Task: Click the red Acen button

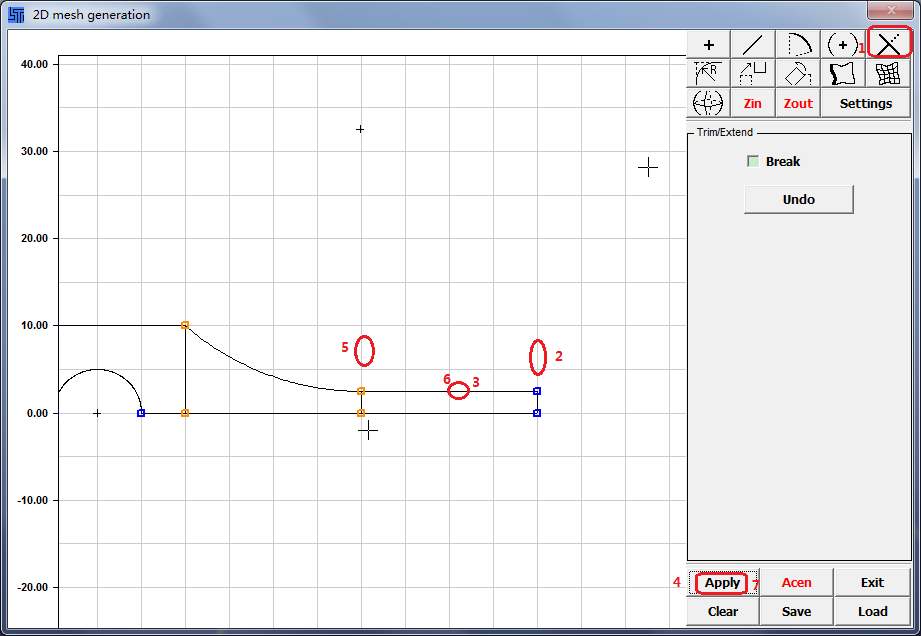Action: pyautogui.click(x=796, y=583)
